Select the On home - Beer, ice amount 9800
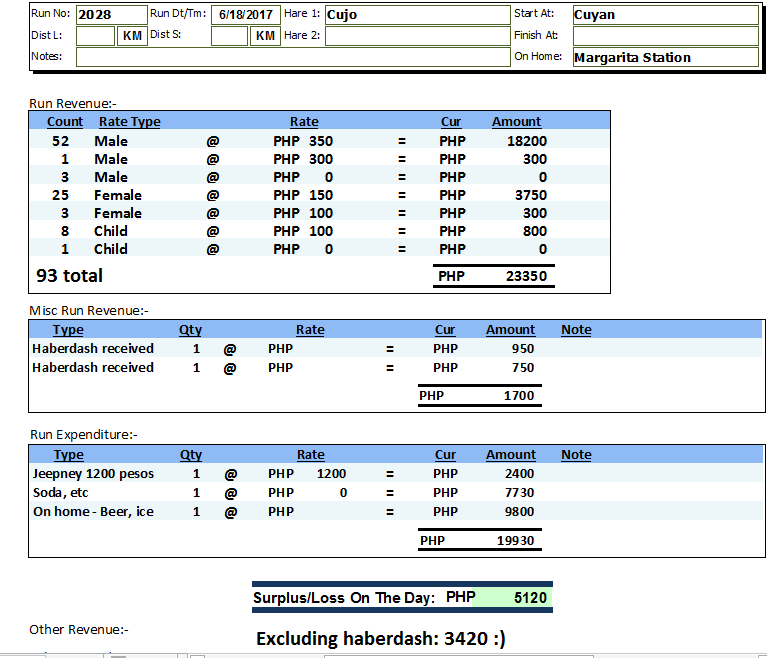 click(520, 512)
